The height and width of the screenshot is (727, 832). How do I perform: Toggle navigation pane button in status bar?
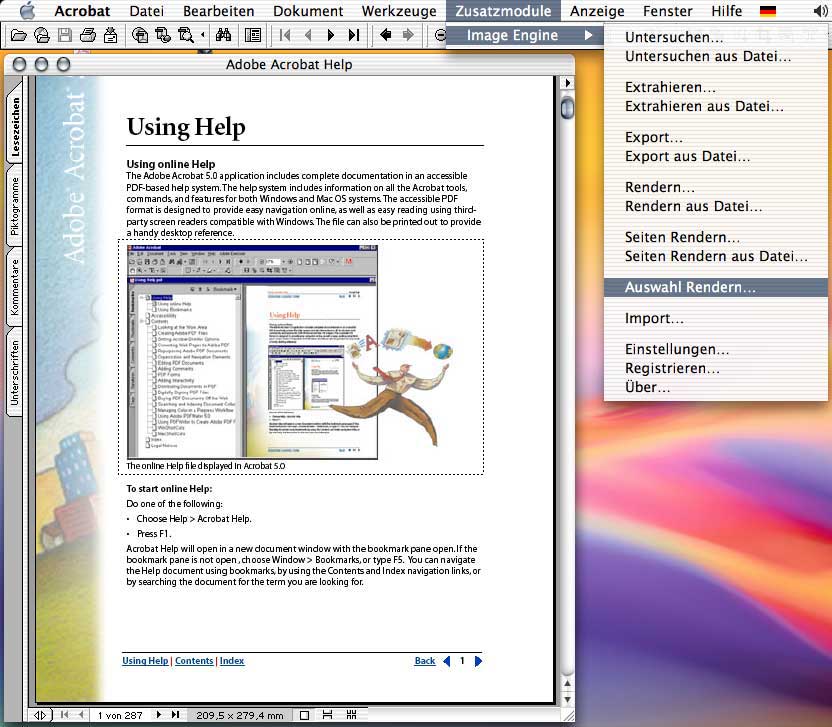pos(41,715)
